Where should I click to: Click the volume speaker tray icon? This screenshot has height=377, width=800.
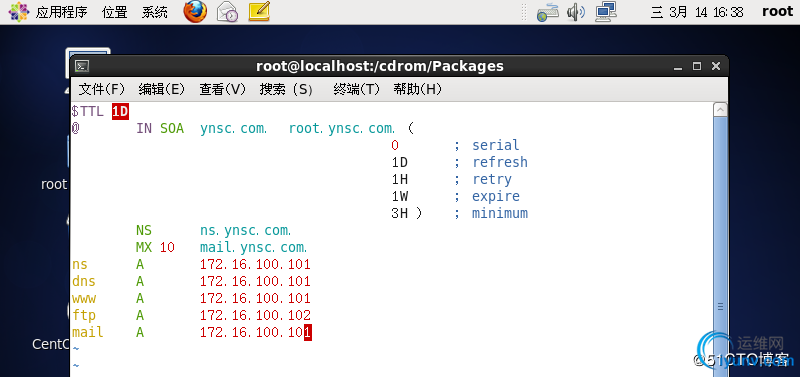pos(576,12)
